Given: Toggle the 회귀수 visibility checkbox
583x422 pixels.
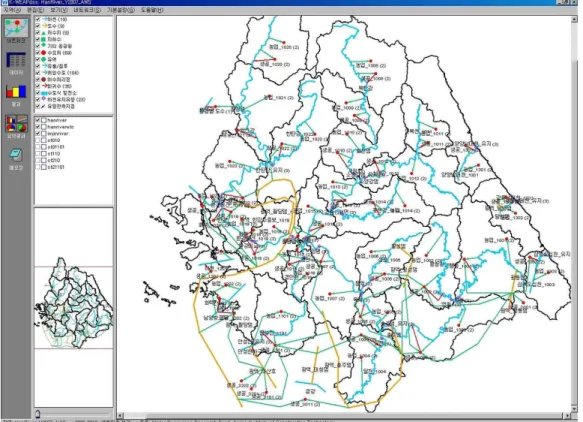Looking at the screenshot, I should click(38, 86).
